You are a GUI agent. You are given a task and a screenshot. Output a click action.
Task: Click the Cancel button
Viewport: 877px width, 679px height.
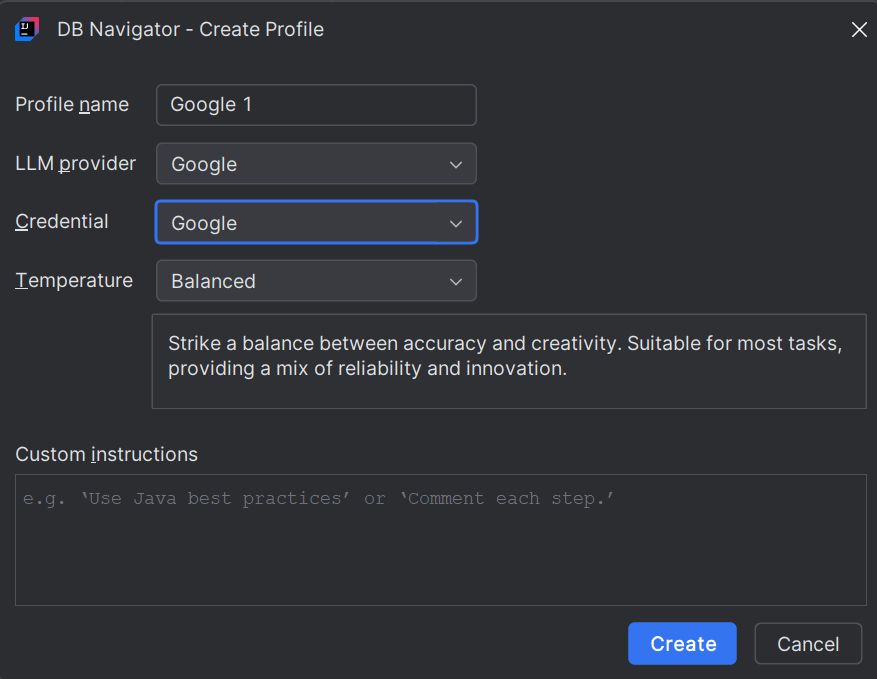[x=808, y=644]
